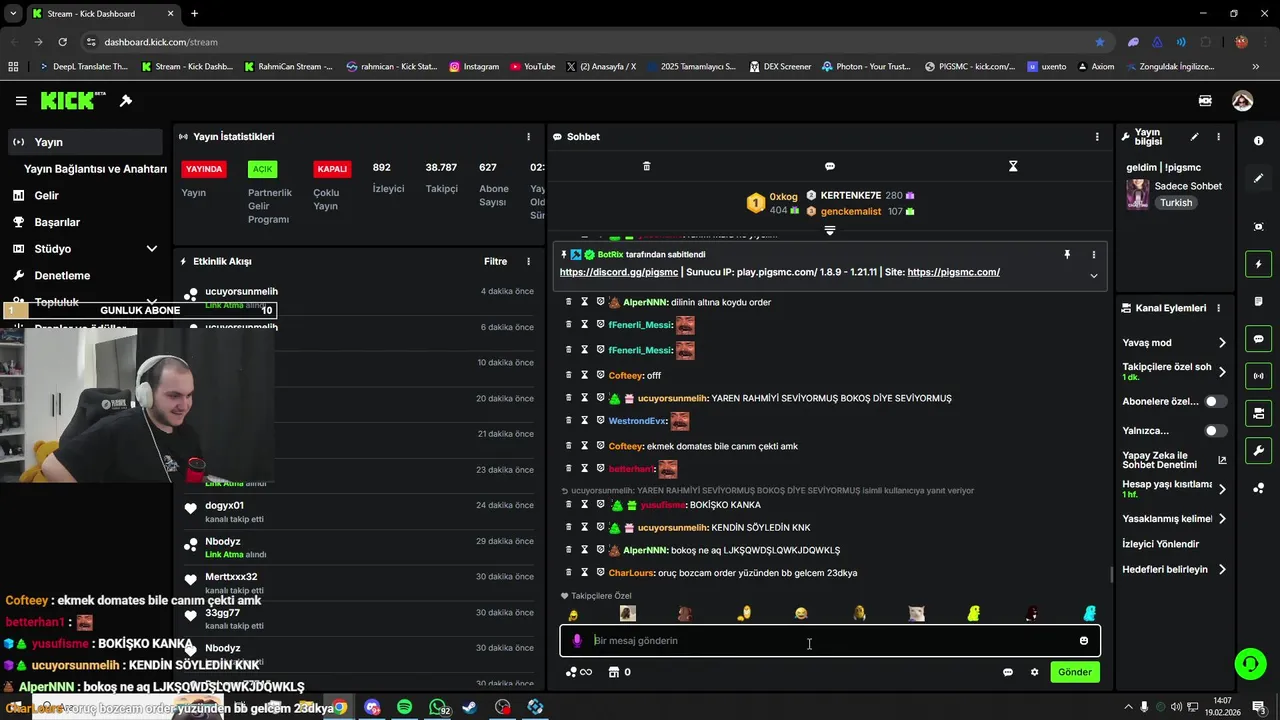Open Steam from the Windows taskbar
The width and height of the screenshot is (1280, 720).
coord(470,707)
